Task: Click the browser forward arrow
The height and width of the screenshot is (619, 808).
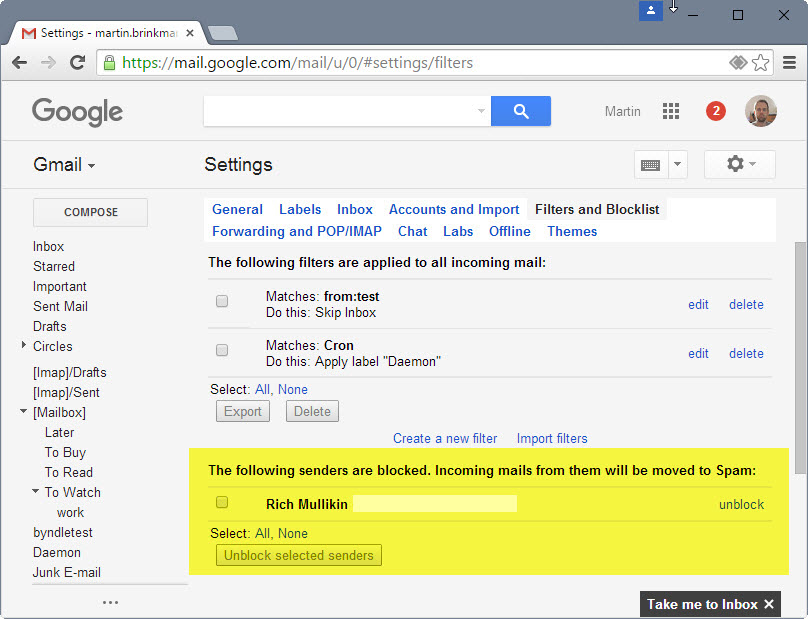Action: (x=48, y=63)
